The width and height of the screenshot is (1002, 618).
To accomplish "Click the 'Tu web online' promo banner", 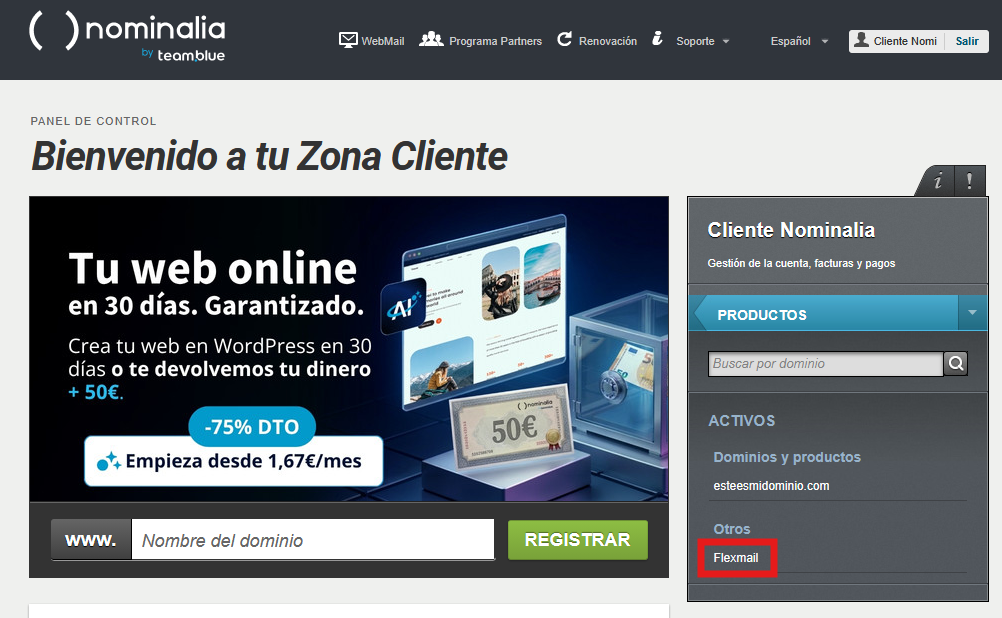I will (349, 349).
